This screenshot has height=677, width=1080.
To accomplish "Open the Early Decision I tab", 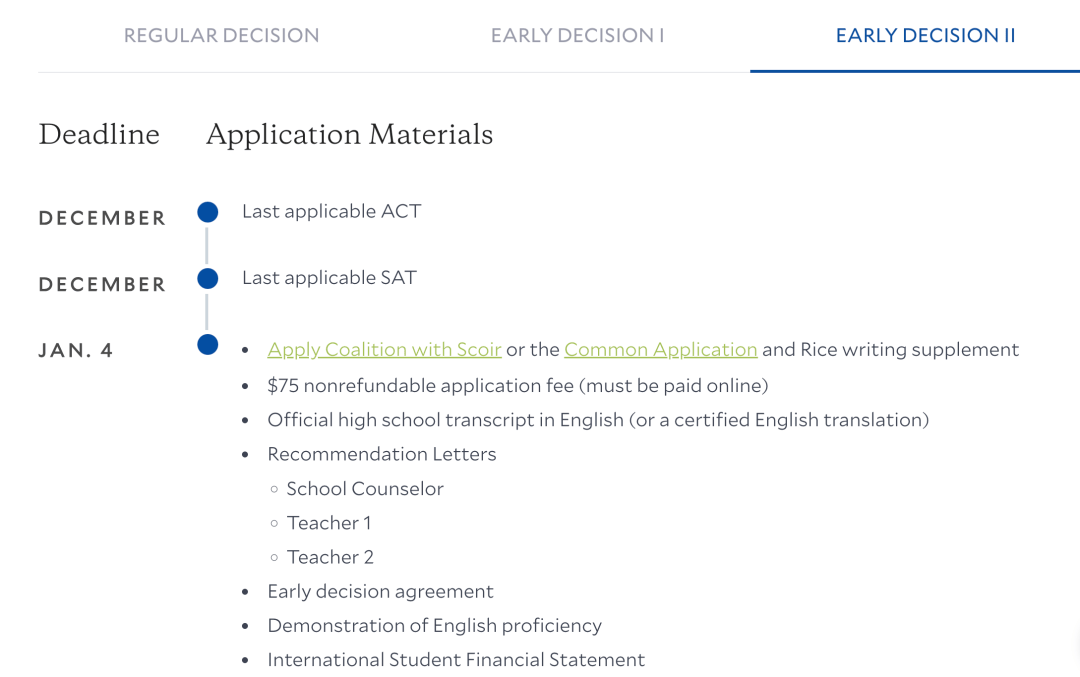I will (x=577, y=36).
